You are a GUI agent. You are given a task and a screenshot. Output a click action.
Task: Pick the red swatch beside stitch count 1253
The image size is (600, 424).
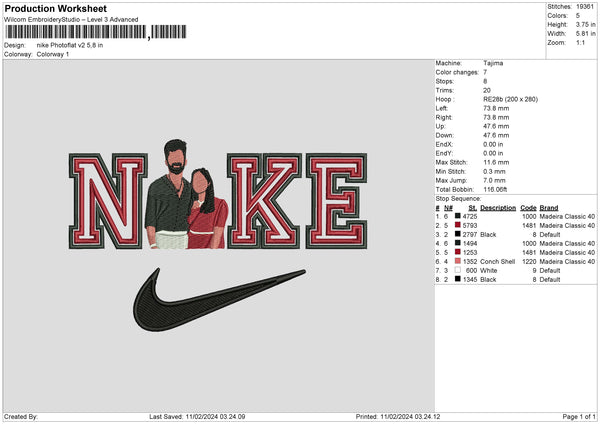458,252
